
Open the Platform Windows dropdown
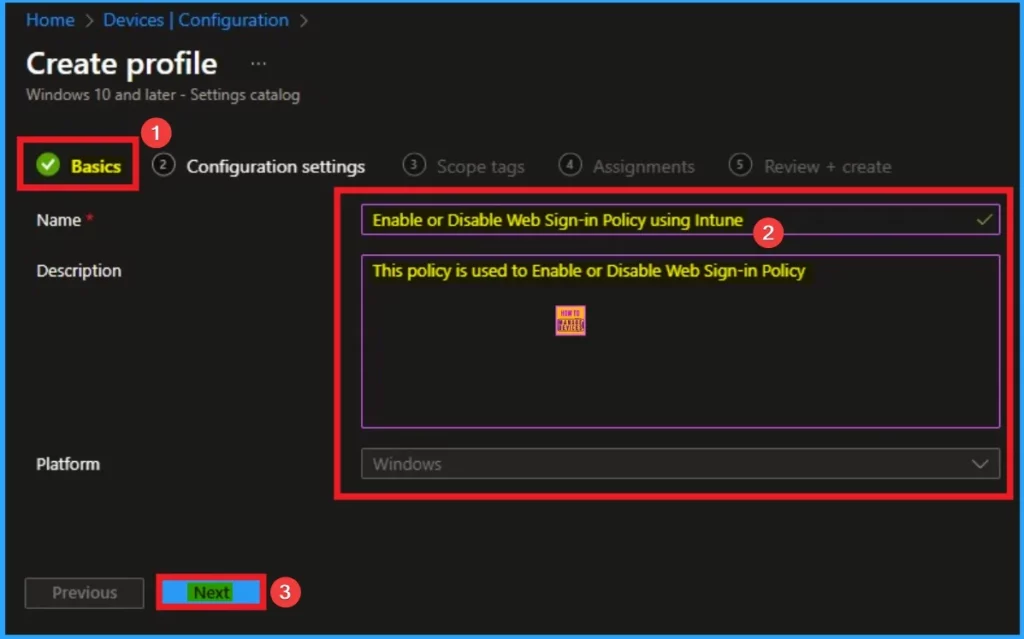click(x=680, y=464)
